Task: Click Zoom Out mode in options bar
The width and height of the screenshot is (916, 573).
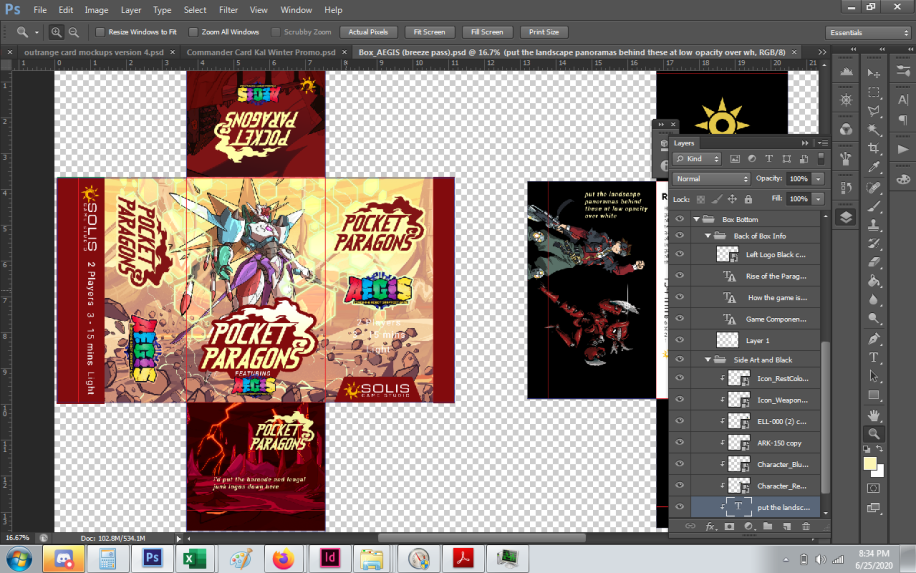Action: click(74, 32)
